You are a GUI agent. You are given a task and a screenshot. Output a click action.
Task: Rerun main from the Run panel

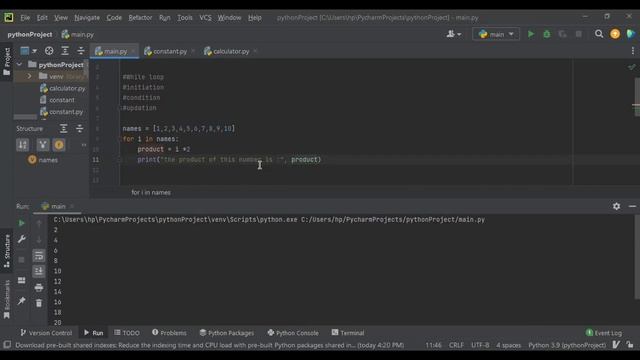point(22,223)
